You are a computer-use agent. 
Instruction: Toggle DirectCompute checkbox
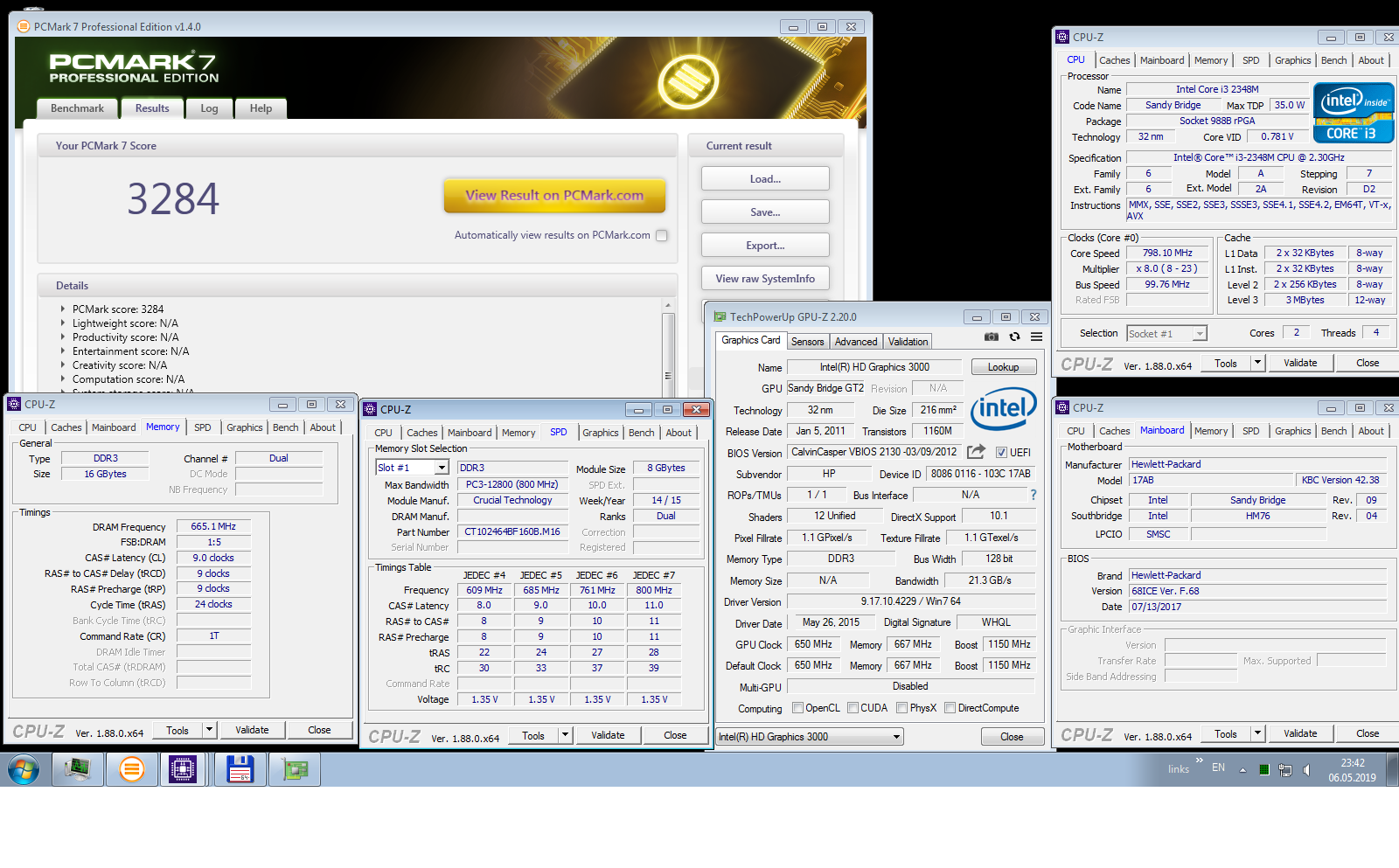950,708
